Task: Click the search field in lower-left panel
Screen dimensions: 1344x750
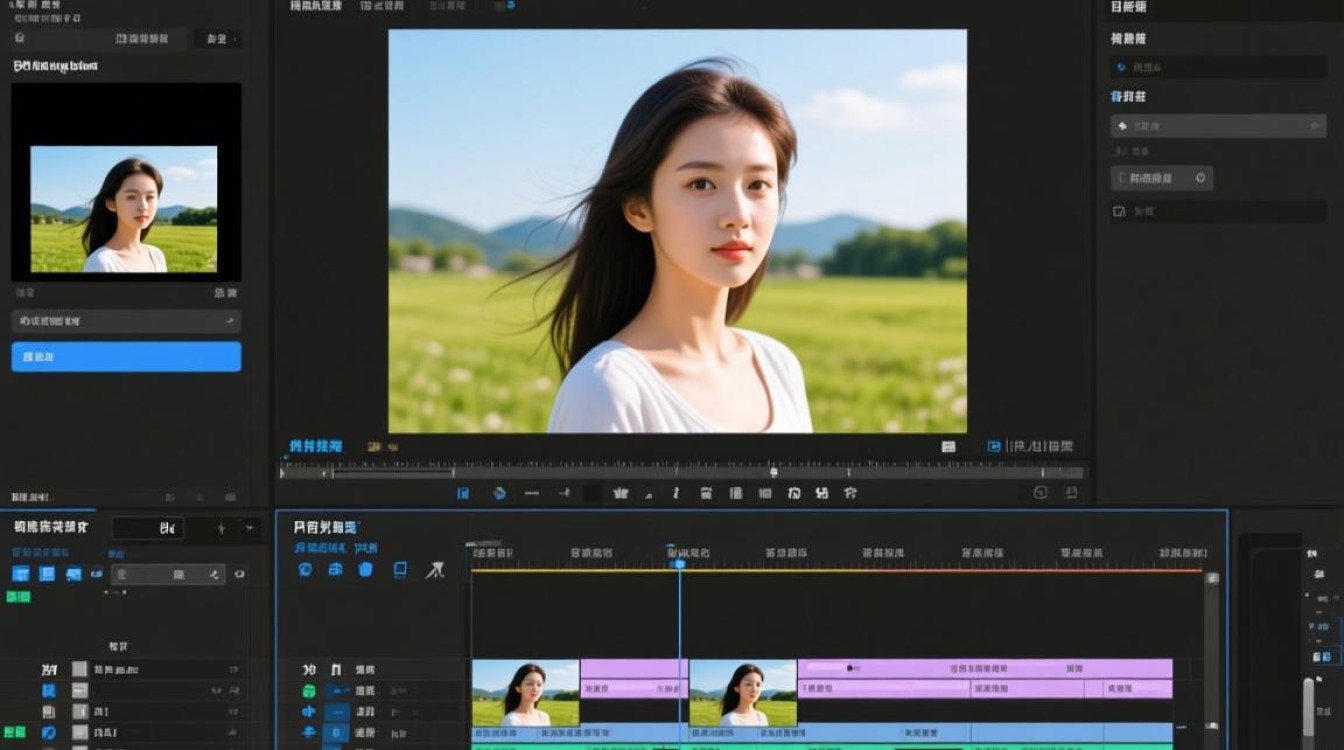Action: pos(168,574)
